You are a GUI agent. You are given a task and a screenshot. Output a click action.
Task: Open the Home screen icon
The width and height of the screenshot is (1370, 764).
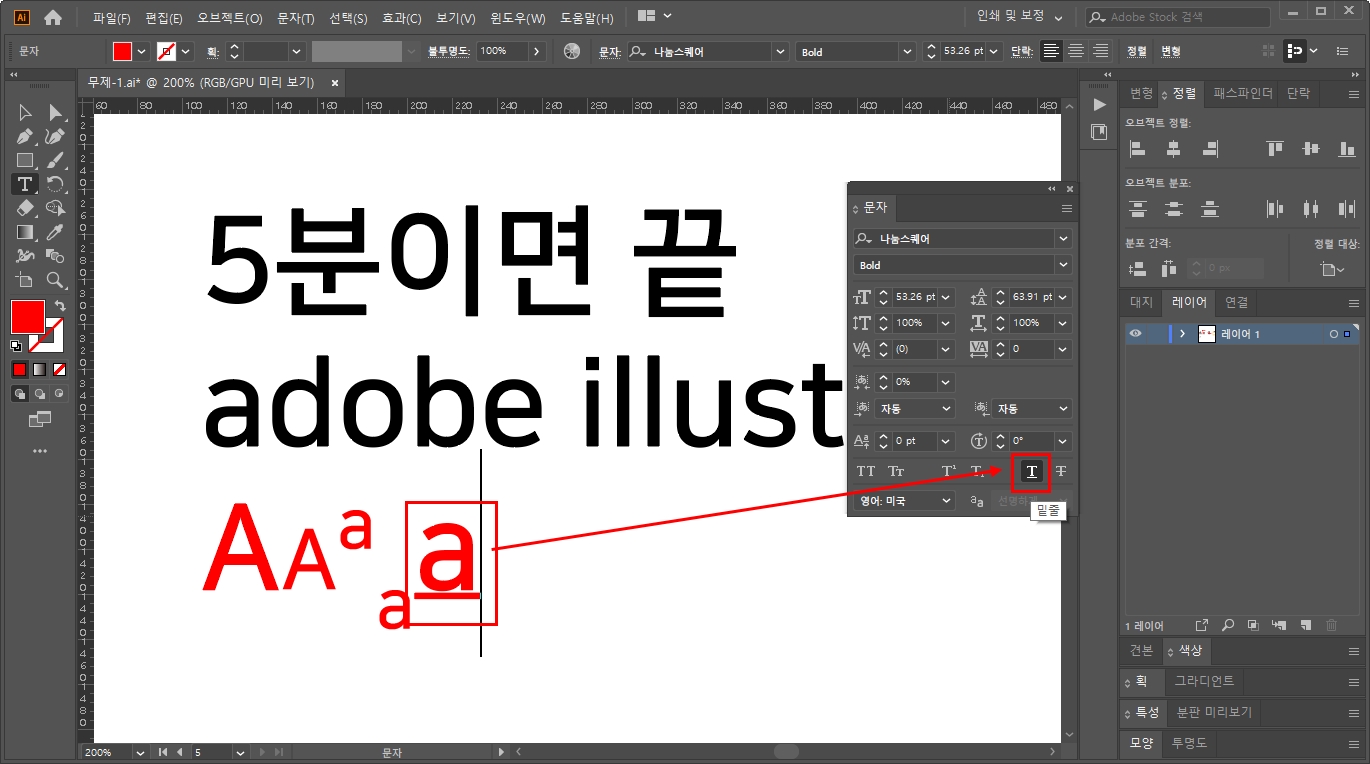(x=53, y=17)
